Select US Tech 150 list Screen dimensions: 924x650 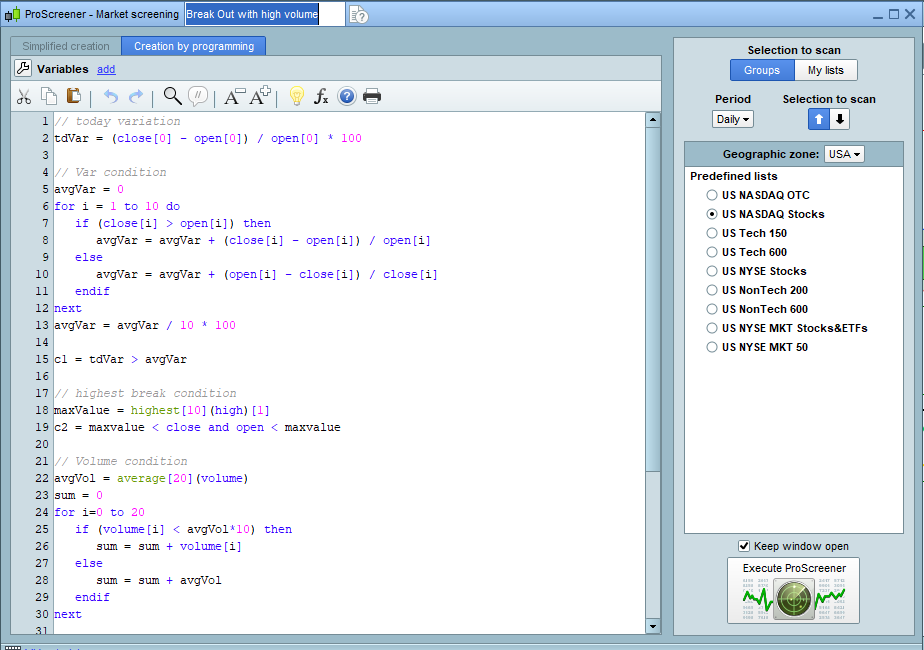point(712,233)
